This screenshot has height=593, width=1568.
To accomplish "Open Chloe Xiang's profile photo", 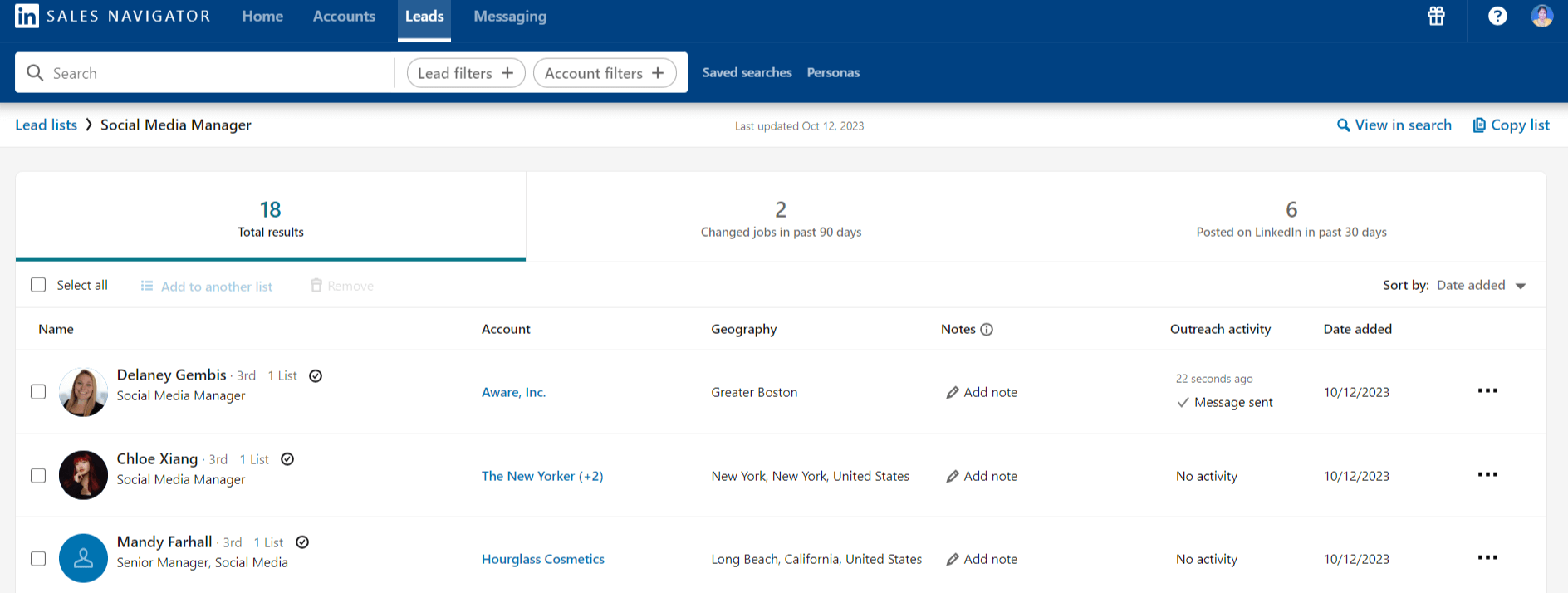I will (x=83, y=475).
